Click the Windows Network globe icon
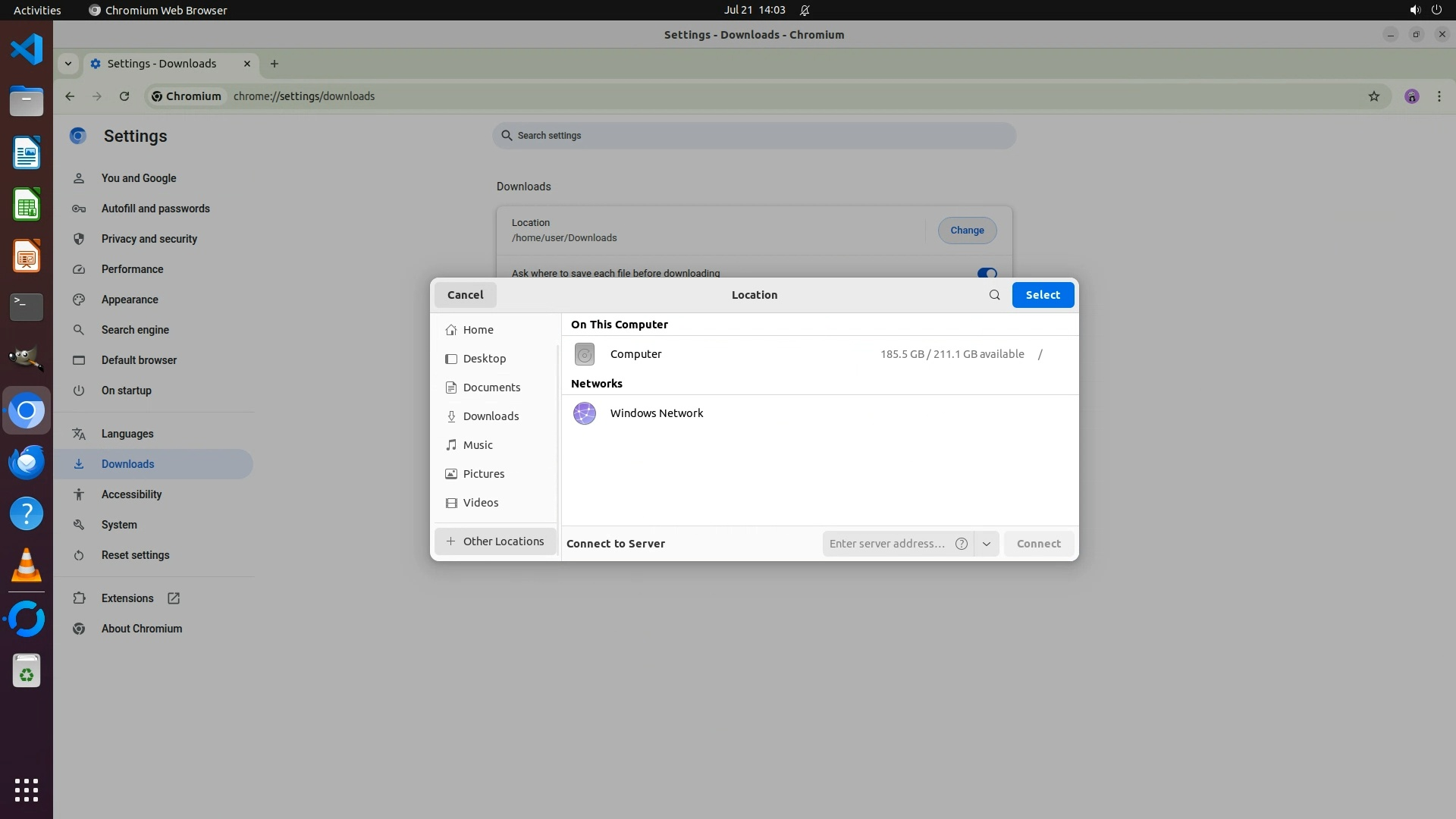Screen dimensions: 1456x819 [584, 413]
